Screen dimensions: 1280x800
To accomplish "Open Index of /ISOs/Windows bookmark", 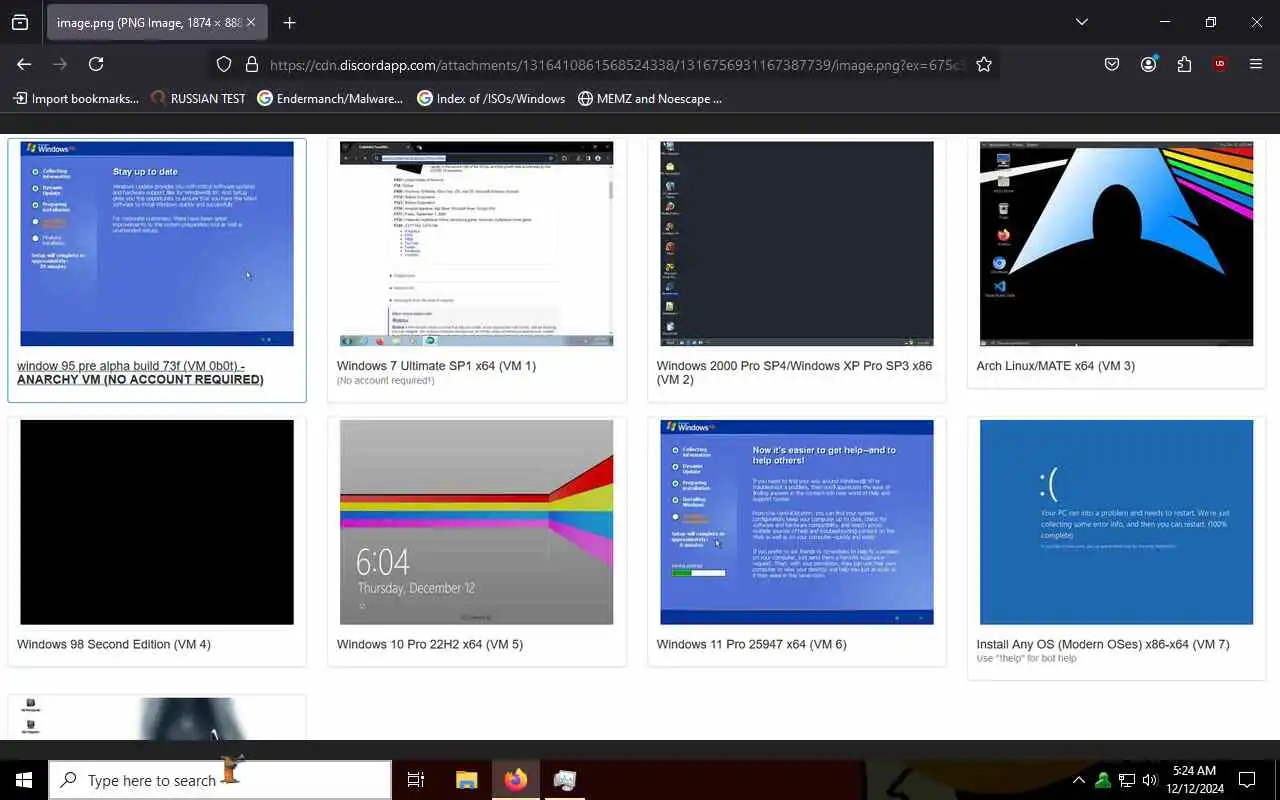I will [x=491, y=98].
